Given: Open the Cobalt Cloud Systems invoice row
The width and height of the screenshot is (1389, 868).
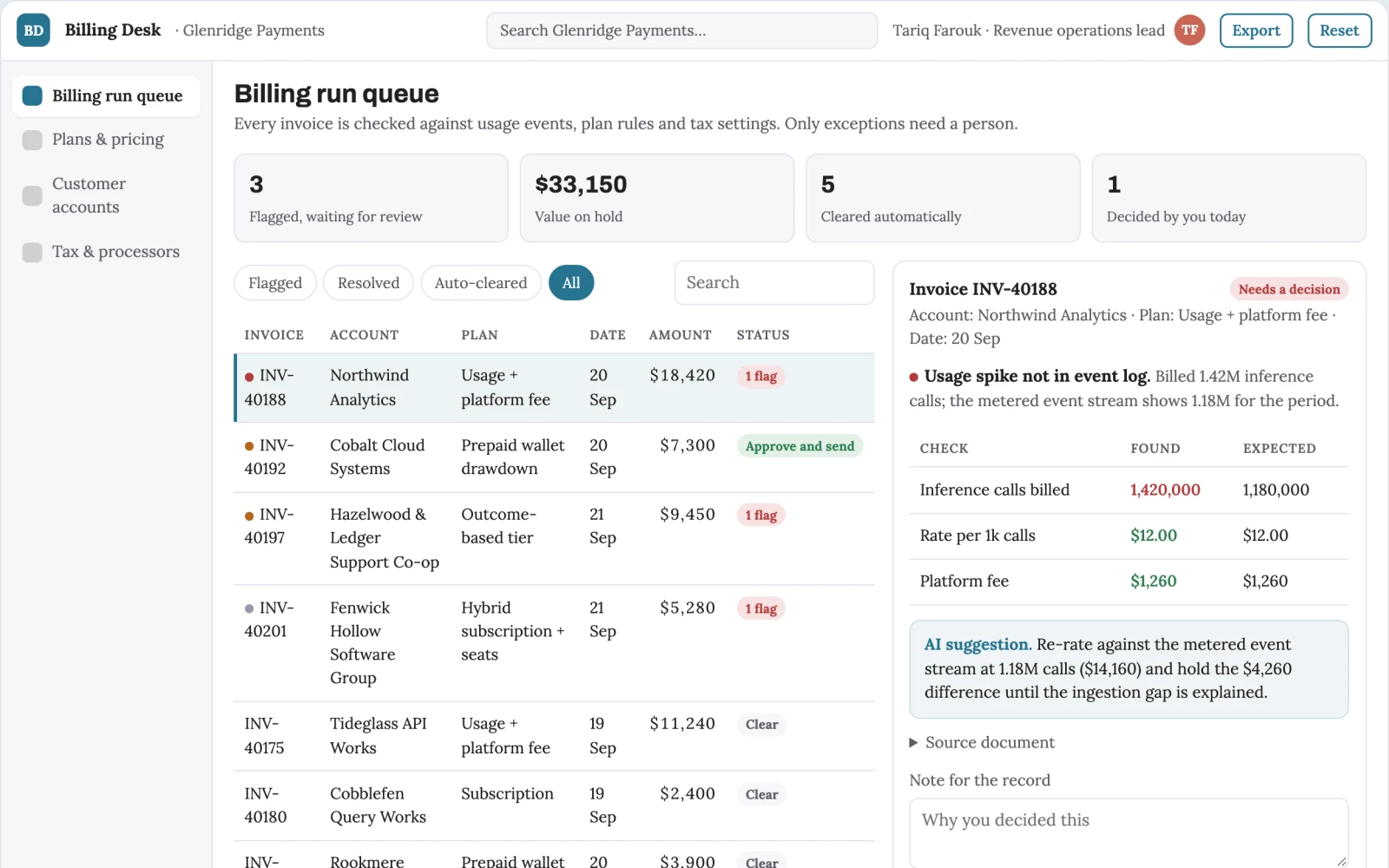Looking at the screenshot, I should click(x=555, y=457).
